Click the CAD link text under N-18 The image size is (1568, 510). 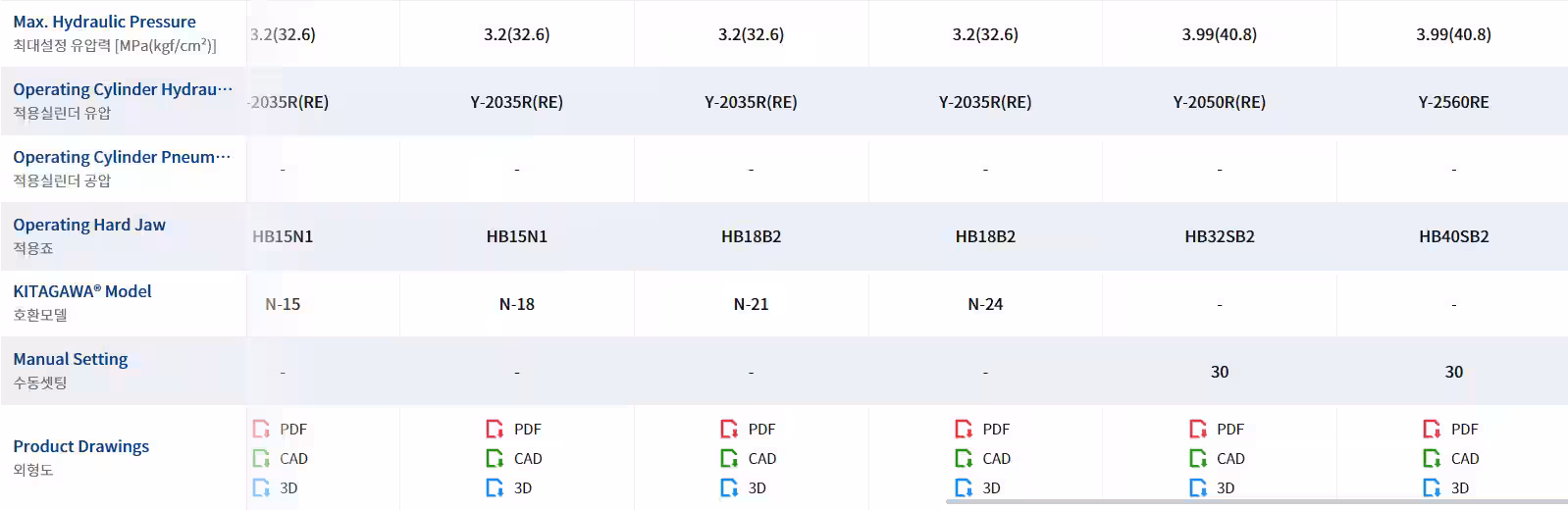coord(528,459)
